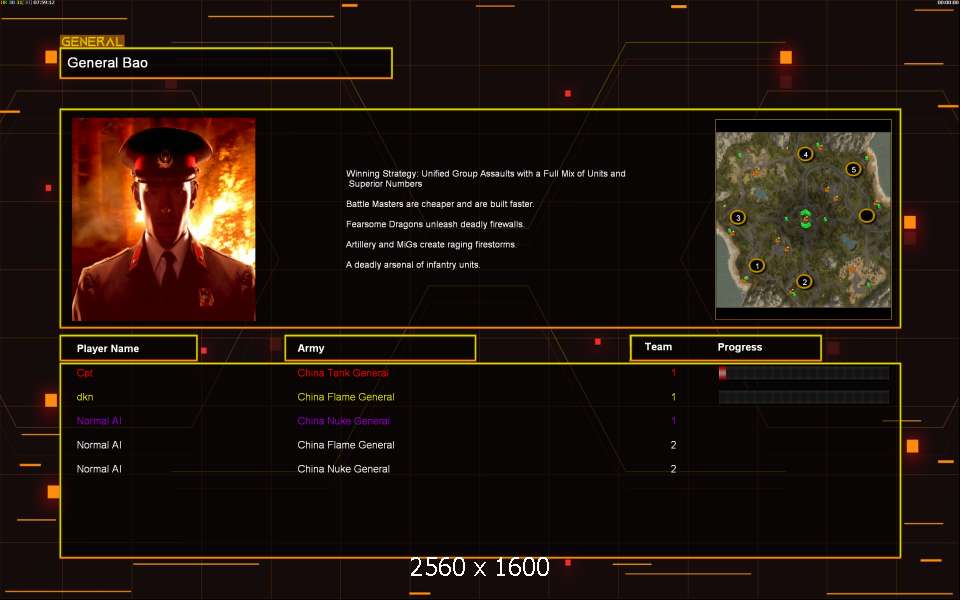The height and width of the screenshot is (600, 960).
Task: Select the red player name Cpt
Action: (x=85, y=373)
